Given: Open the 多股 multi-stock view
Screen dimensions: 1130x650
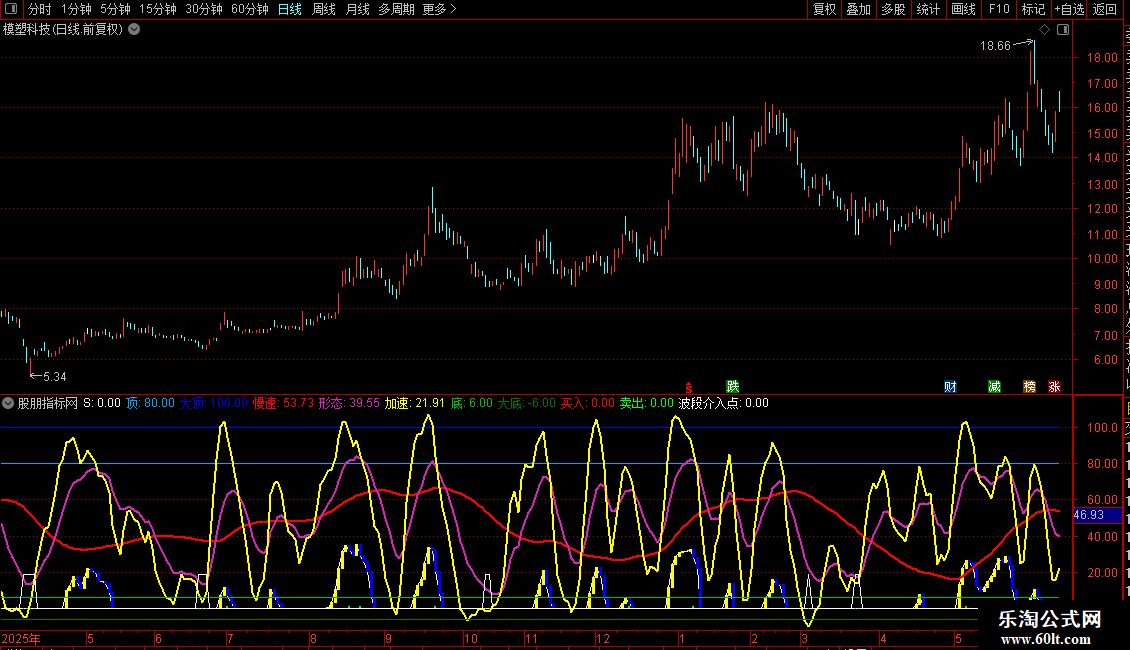Looking at the screenshot, I should (894, 9).
